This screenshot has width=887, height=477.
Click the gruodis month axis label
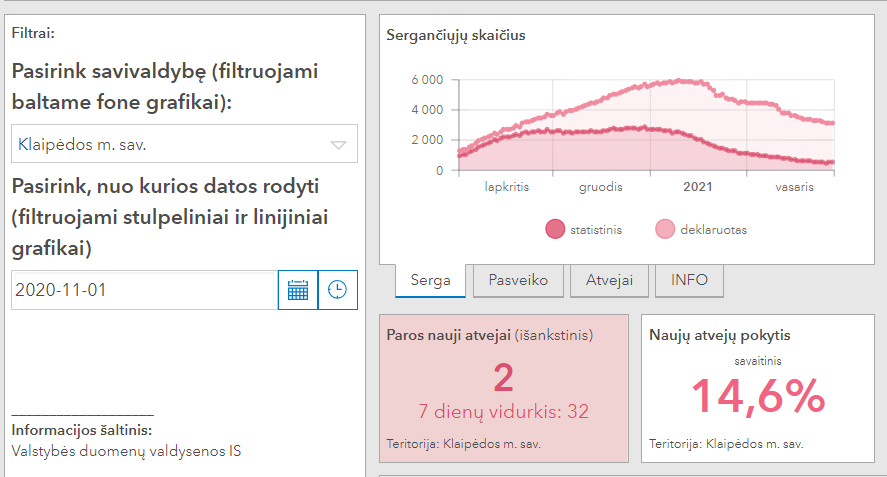pos(603,186)
